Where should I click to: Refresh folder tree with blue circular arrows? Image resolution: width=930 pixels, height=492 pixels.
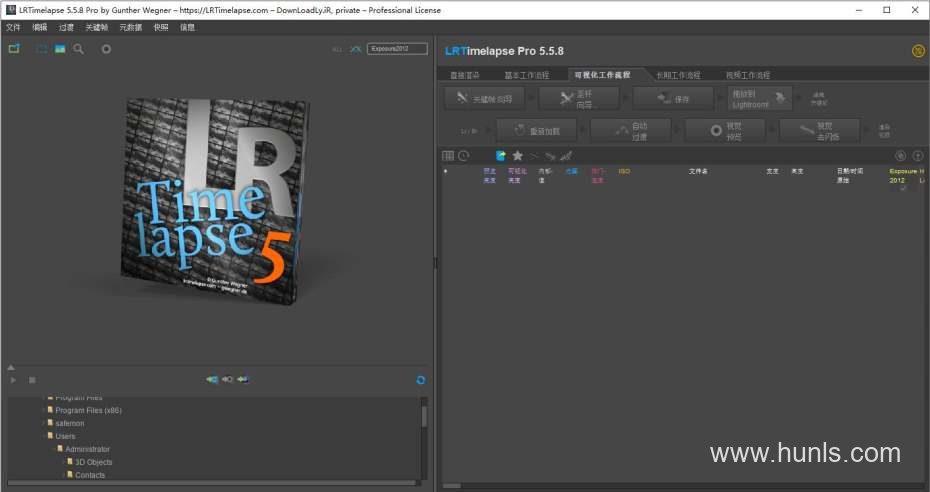421,380
